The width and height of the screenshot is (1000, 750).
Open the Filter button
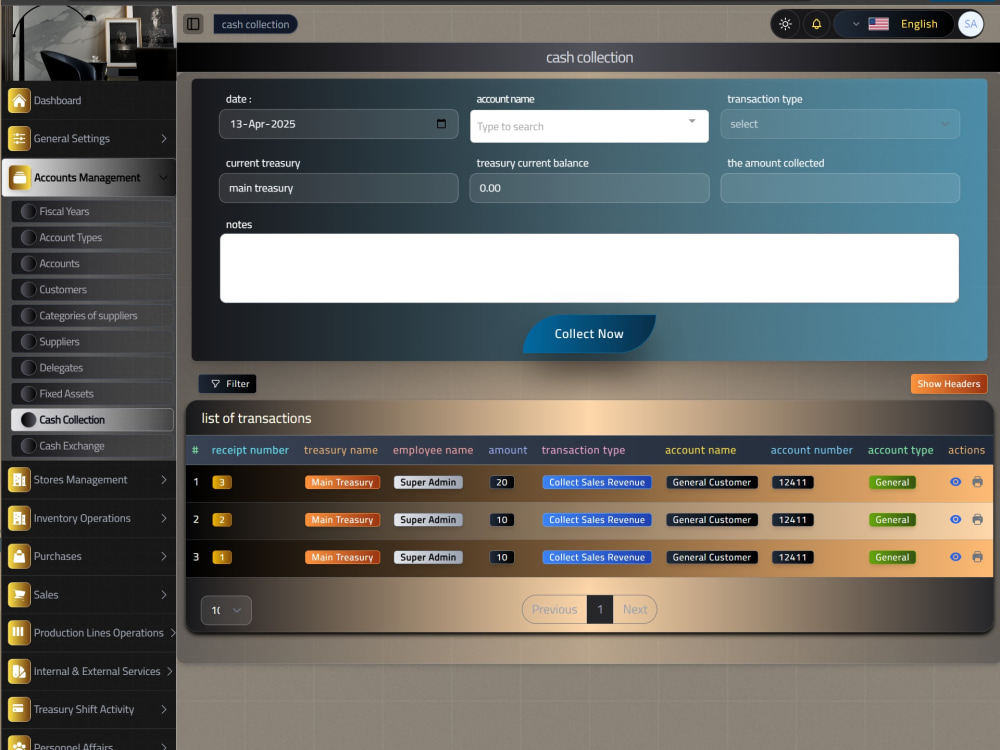click(227, 384)
